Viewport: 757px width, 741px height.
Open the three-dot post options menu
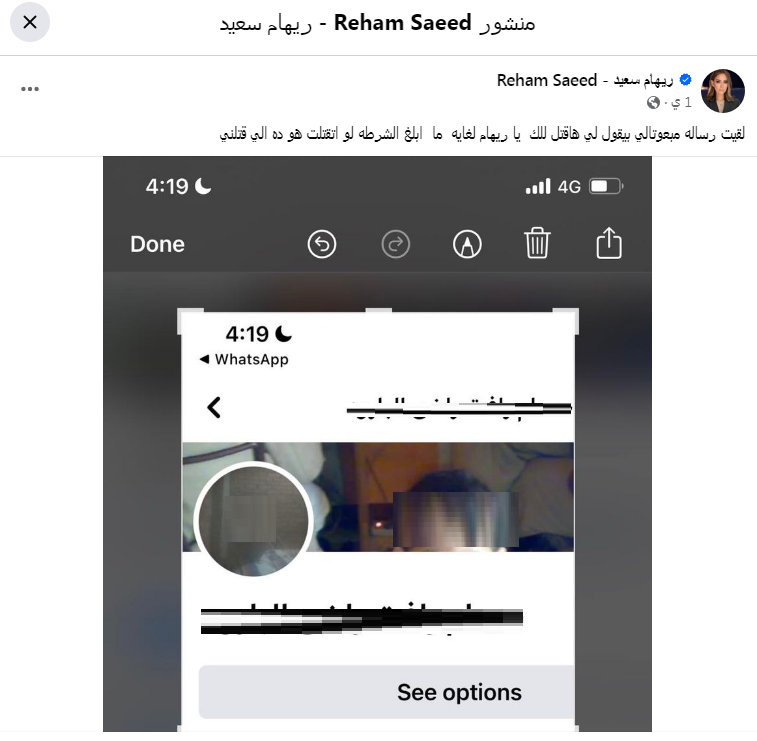(30, 89)
